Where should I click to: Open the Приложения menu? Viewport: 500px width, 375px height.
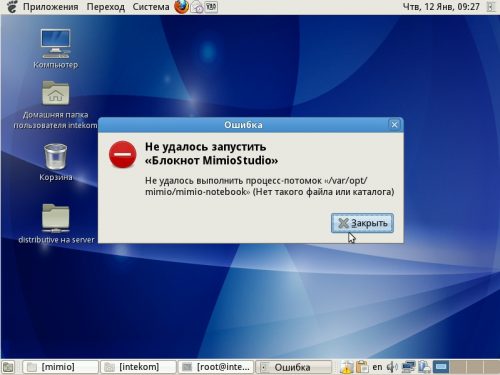(51, 7)
